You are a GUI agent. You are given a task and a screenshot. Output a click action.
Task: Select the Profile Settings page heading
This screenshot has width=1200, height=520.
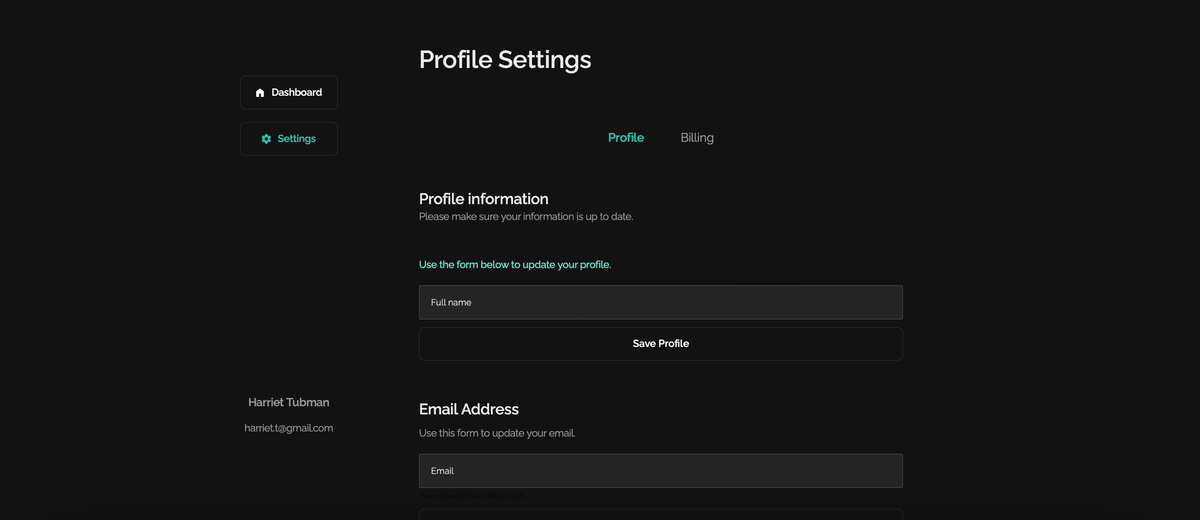click(505, 59)
